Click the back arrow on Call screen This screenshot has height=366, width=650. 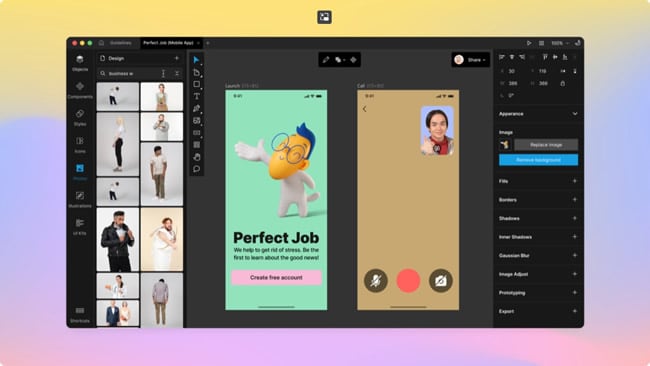pyautogui.click(x=365, y=109)
